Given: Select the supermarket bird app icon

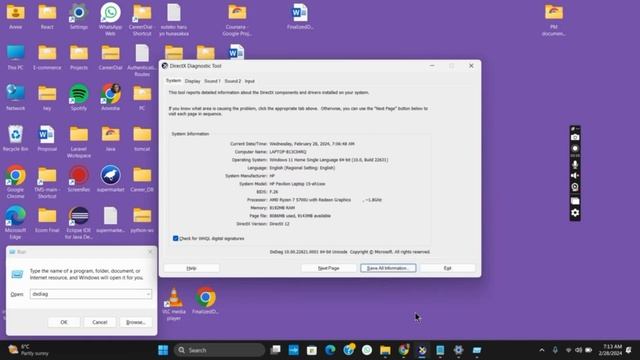Looking at the screenshot, I should (x=111, y=179).
